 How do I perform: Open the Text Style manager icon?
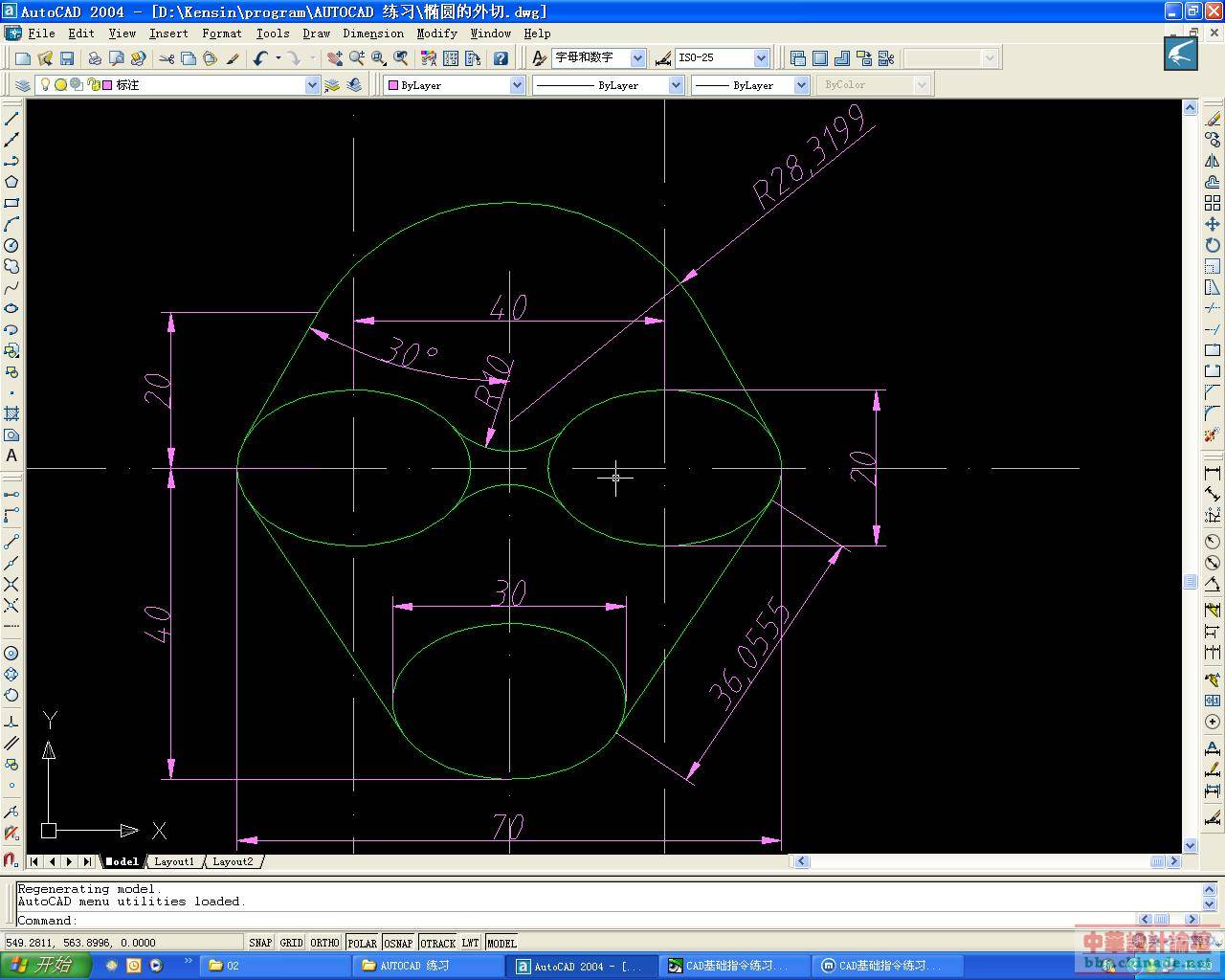[x=539, y=58]
